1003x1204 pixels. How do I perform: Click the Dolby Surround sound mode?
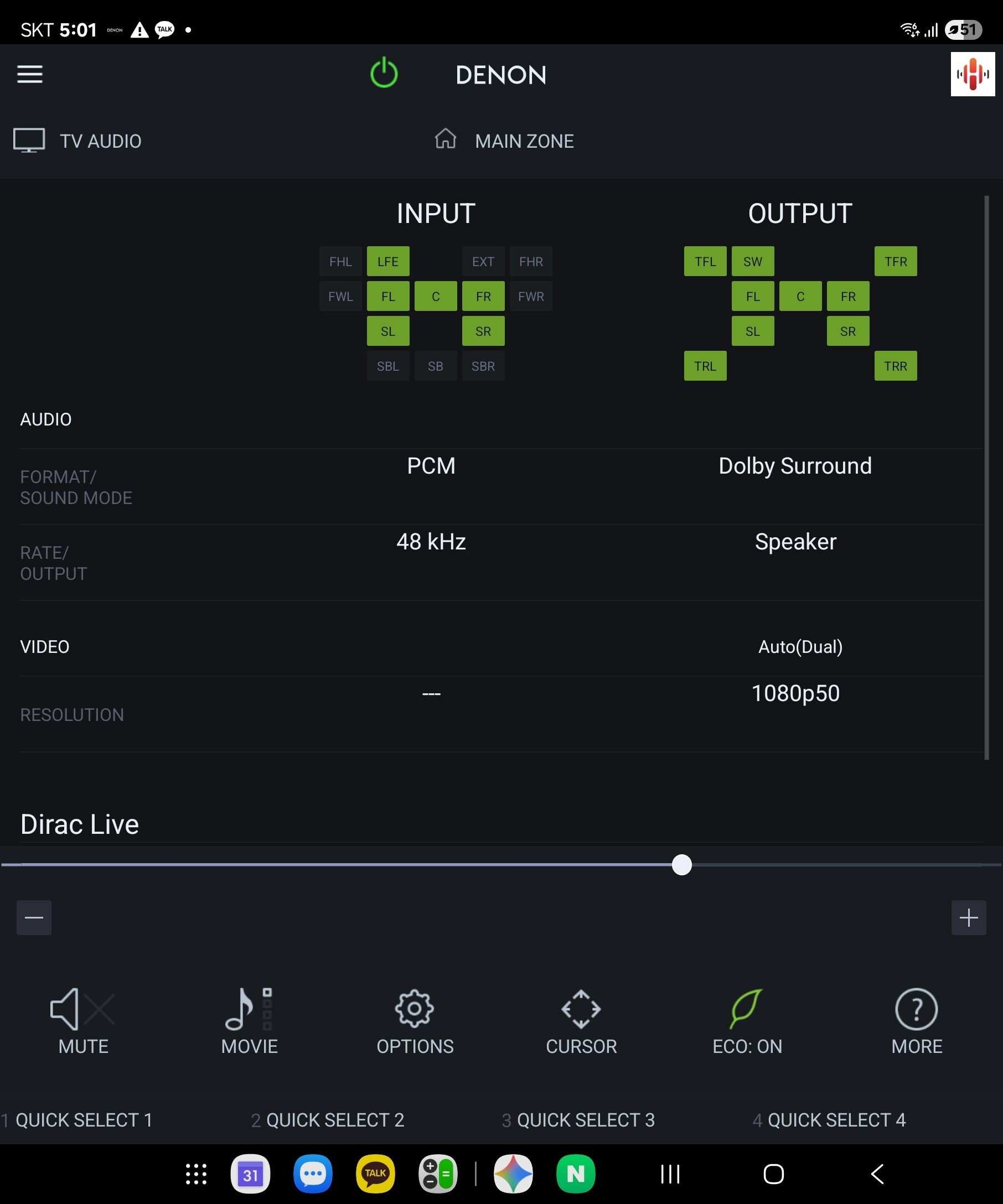coord(795,466)
